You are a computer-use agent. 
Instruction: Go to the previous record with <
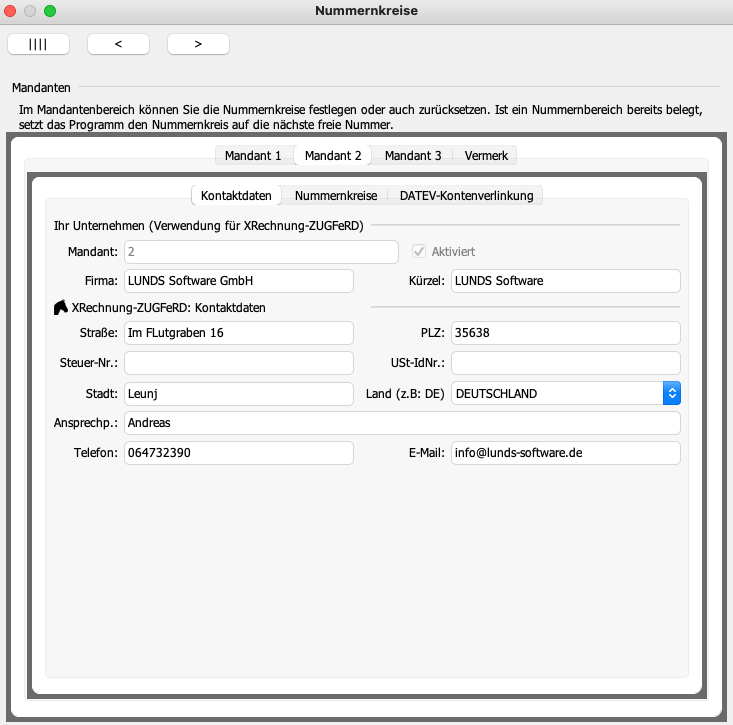[x=118, y=44]
